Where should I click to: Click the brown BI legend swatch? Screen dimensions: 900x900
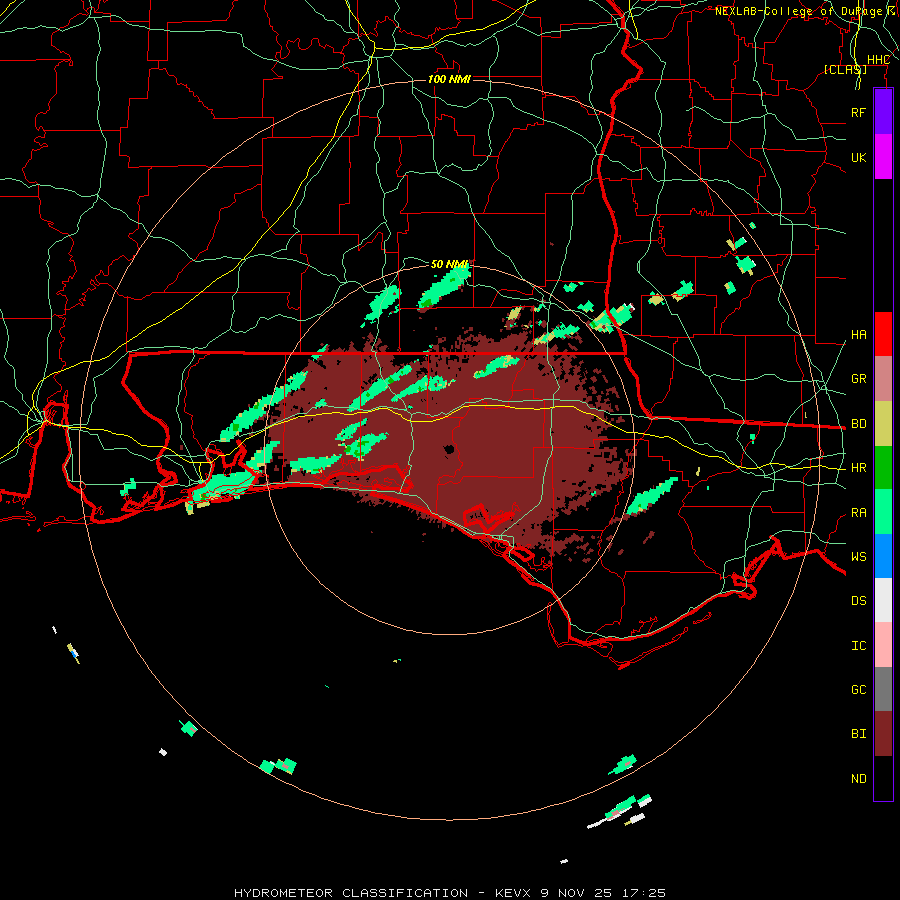coord(883,734)
